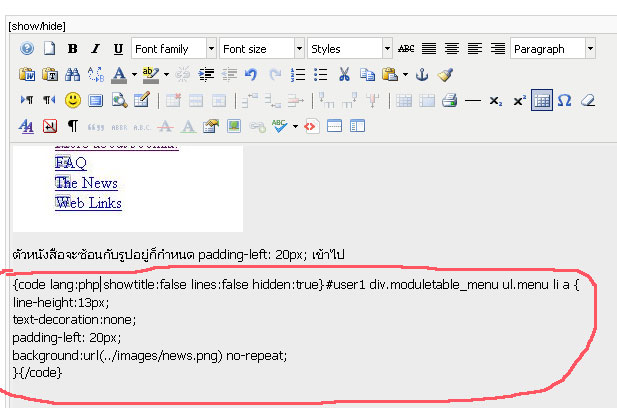Screen dimensions: 617x408
Task: Toggle bold formatting
Action: click(72, 48)
